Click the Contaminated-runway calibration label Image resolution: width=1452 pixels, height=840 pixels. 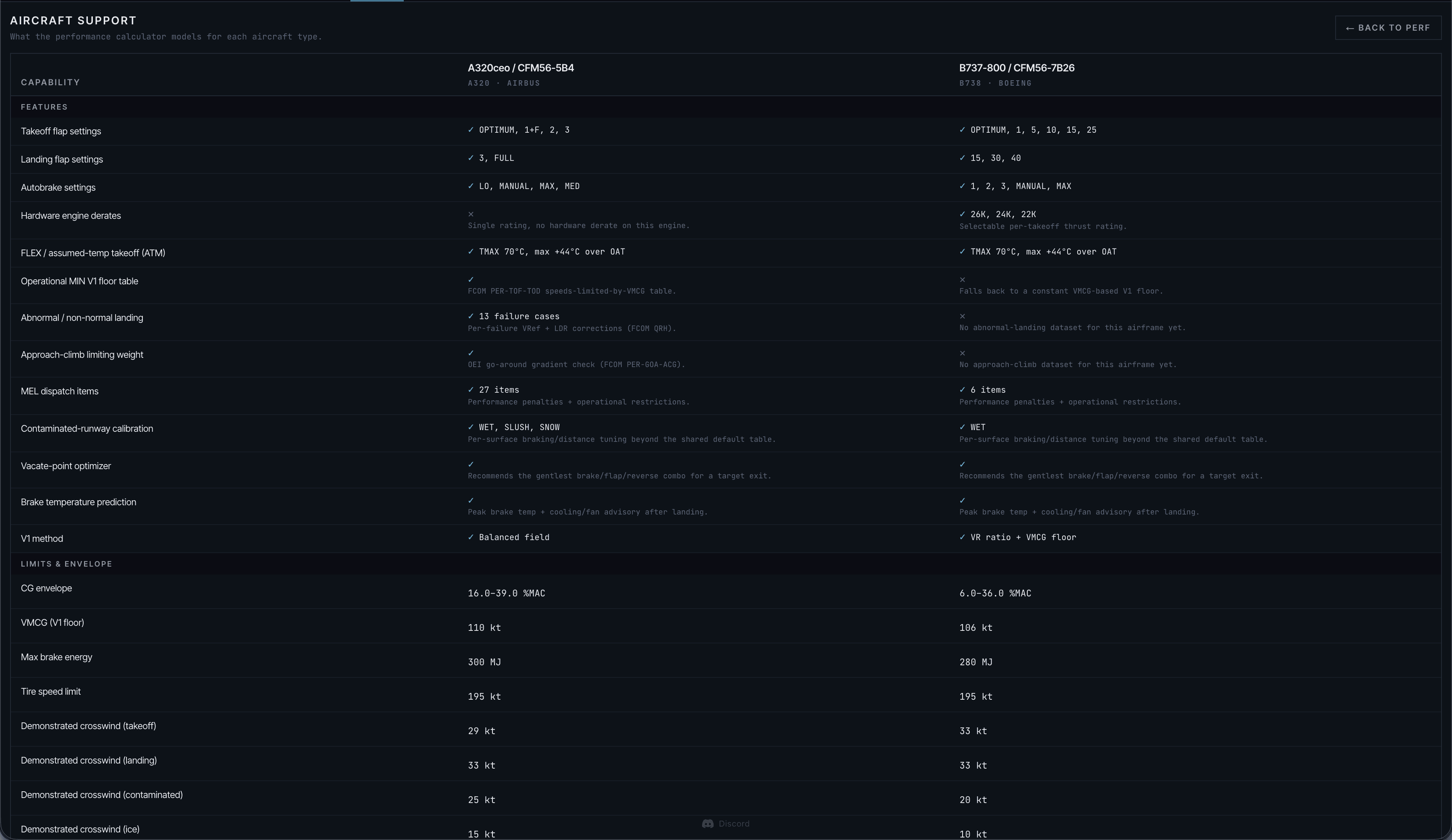(x=87, y=429)
